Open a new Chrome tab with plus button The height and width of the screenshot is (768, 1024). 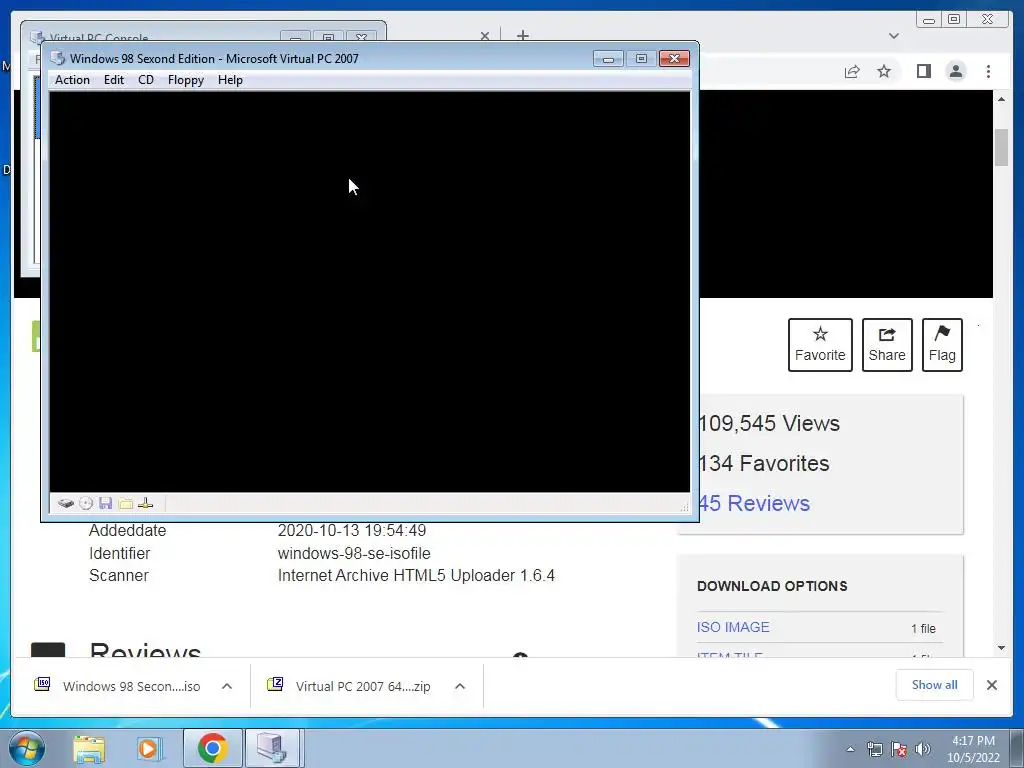(x=522, y=35)
